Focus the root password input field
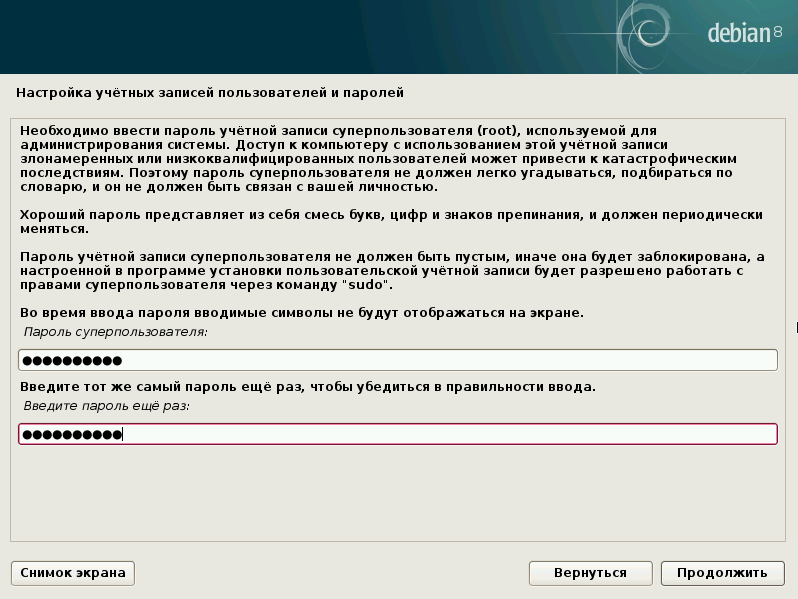 pos(450,360)
